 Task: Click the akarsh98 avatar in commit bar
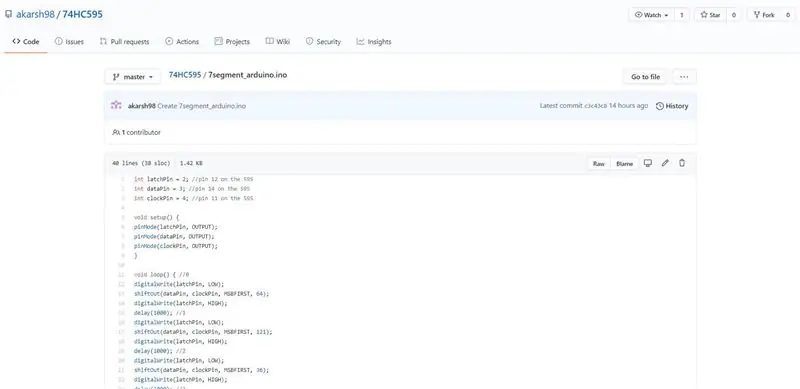click(x=116, y=105)
